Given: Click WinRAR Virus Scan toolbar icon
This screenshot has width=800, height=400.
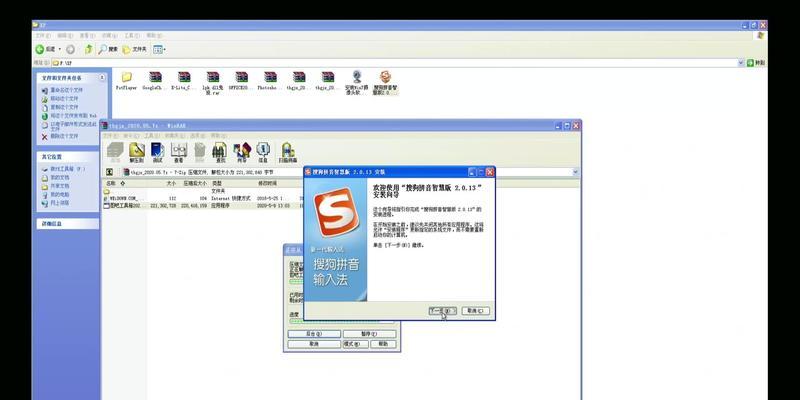Looking at the screenshot, I should 287,152.
